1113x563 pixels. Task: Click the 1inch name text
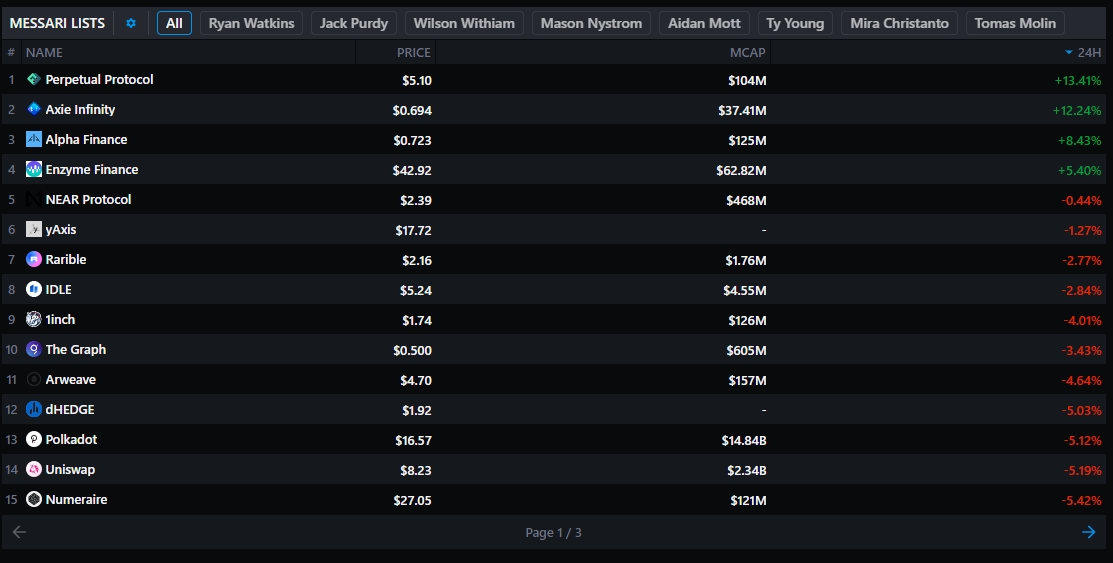click(60, 319)
